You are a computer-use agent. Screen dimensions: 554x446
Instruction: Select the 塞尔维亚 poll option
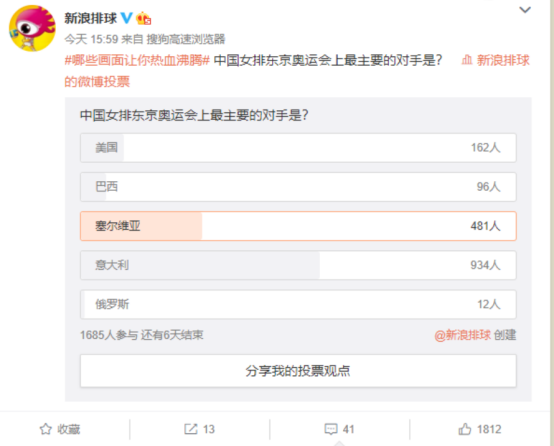point(298,226)
